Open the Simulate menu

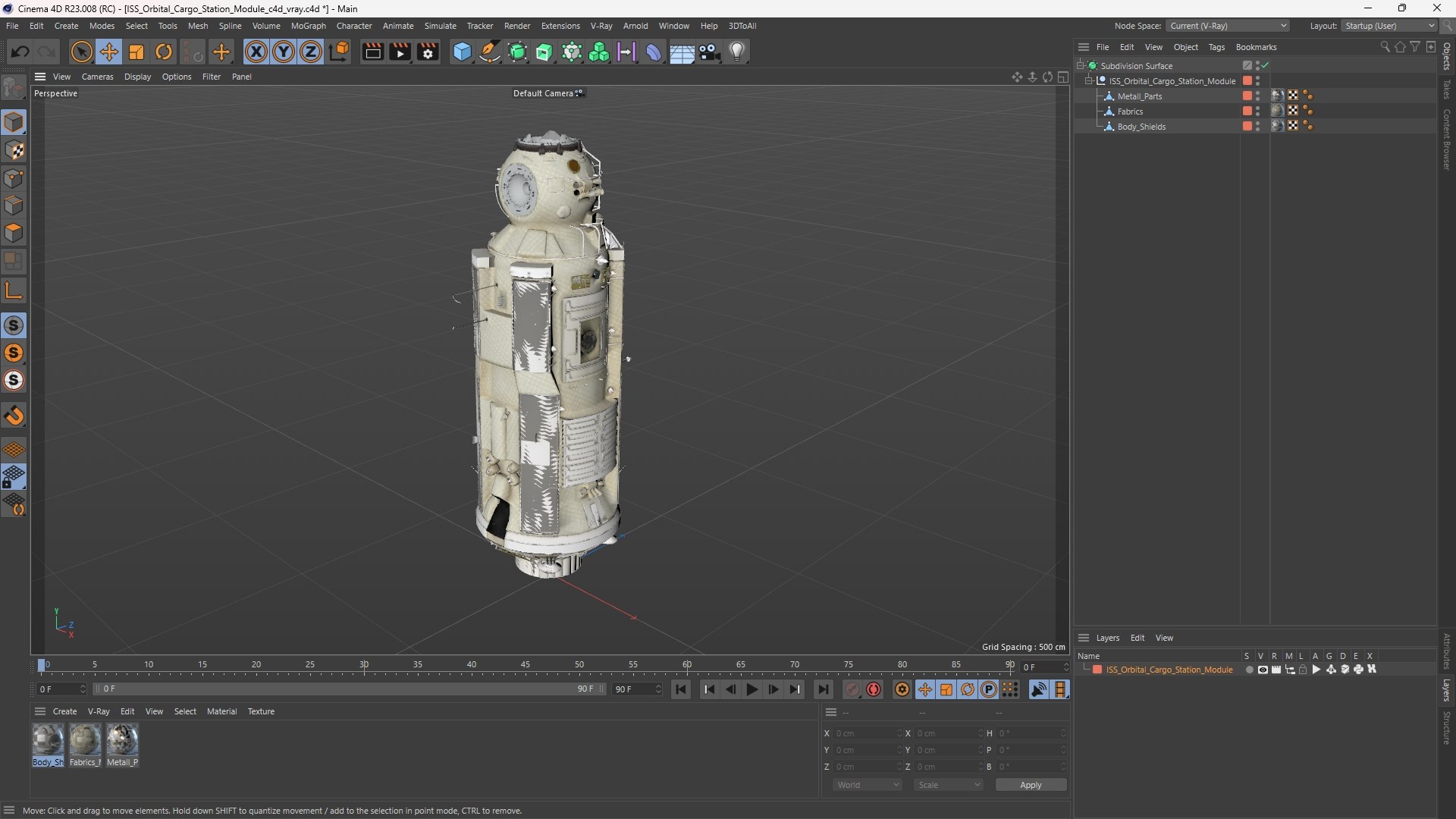(x=440, y=26)
